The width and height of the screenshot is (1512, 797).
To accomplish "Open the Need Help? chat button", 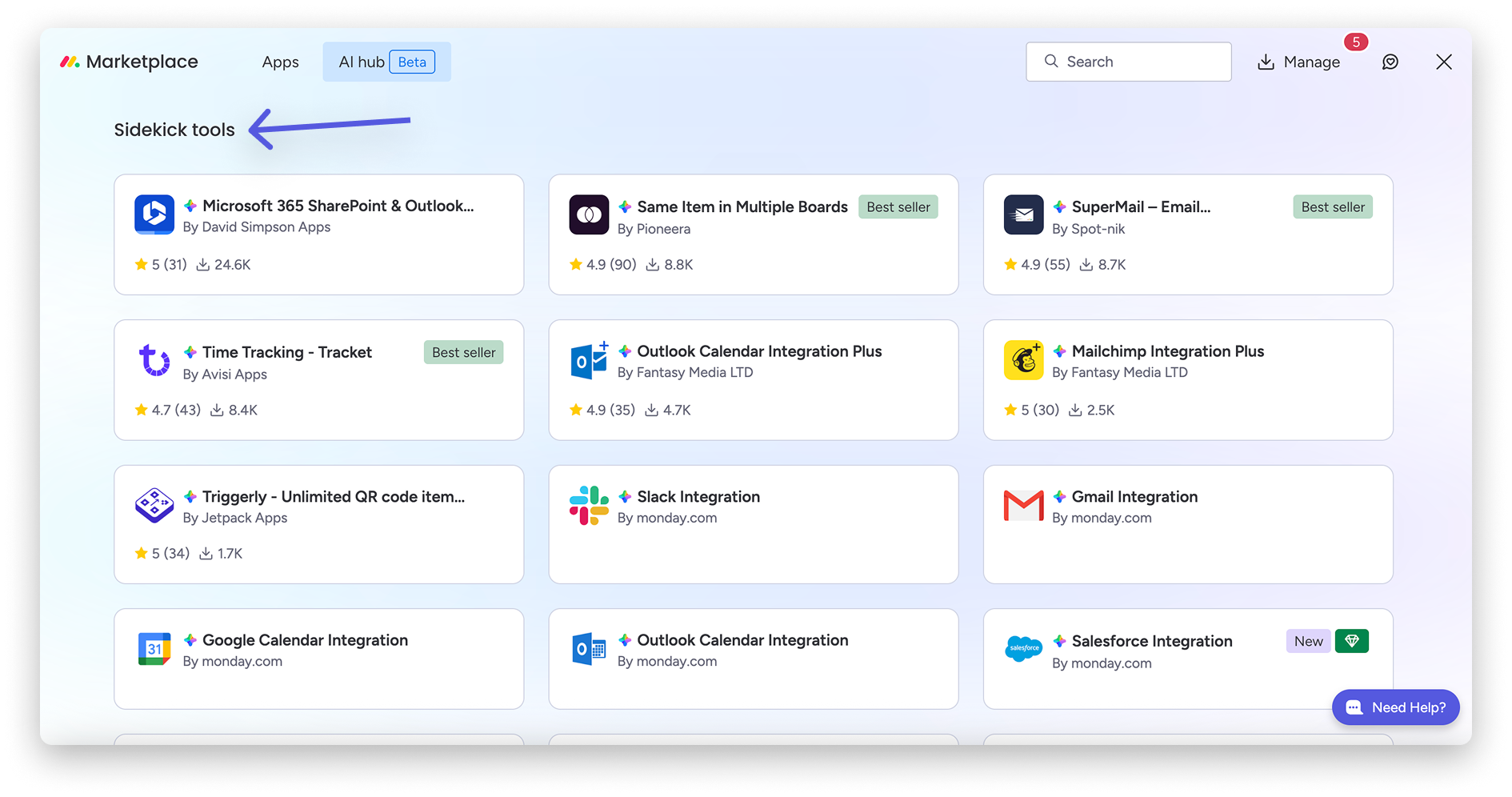I will tap(1396, 707).
